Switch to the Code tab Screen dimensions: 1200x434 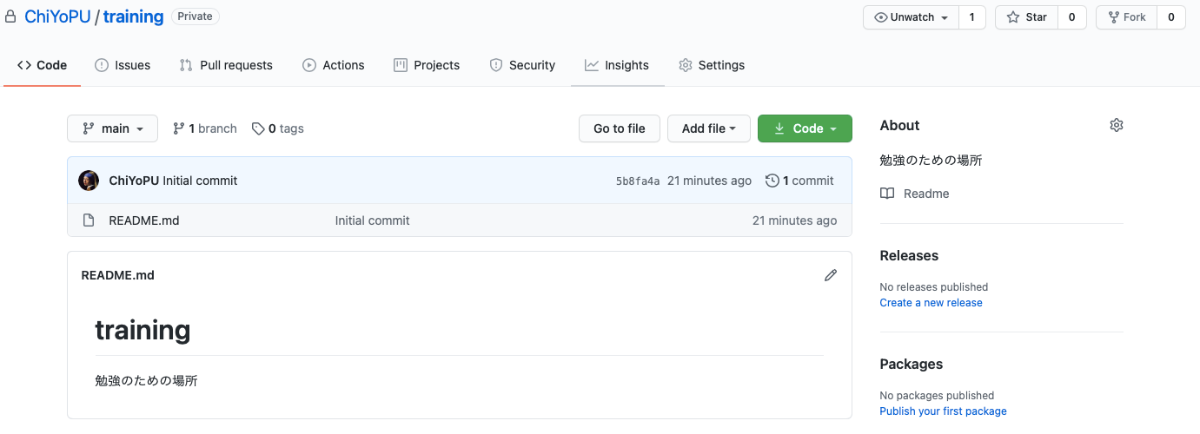42,65
